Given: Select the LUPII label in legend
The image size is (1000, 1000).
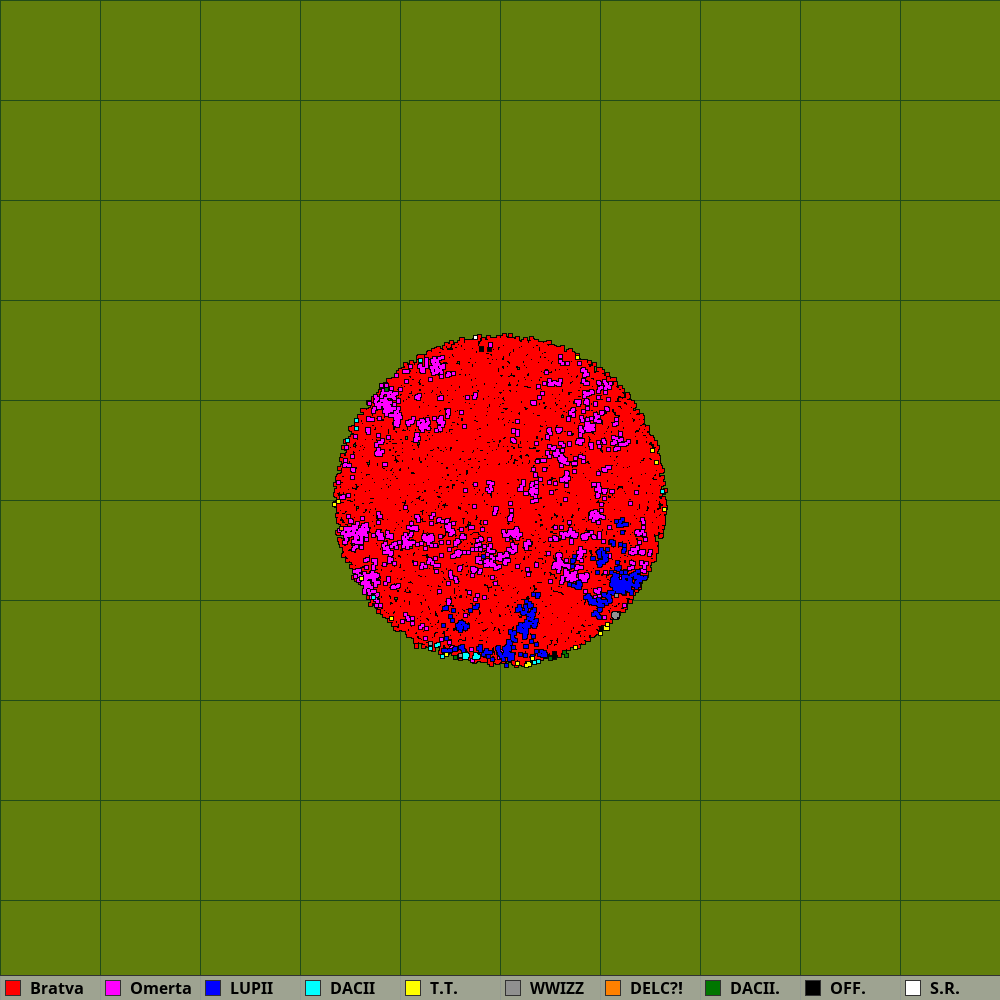Looking at the screenshot, I should click(x=251, y=988).
